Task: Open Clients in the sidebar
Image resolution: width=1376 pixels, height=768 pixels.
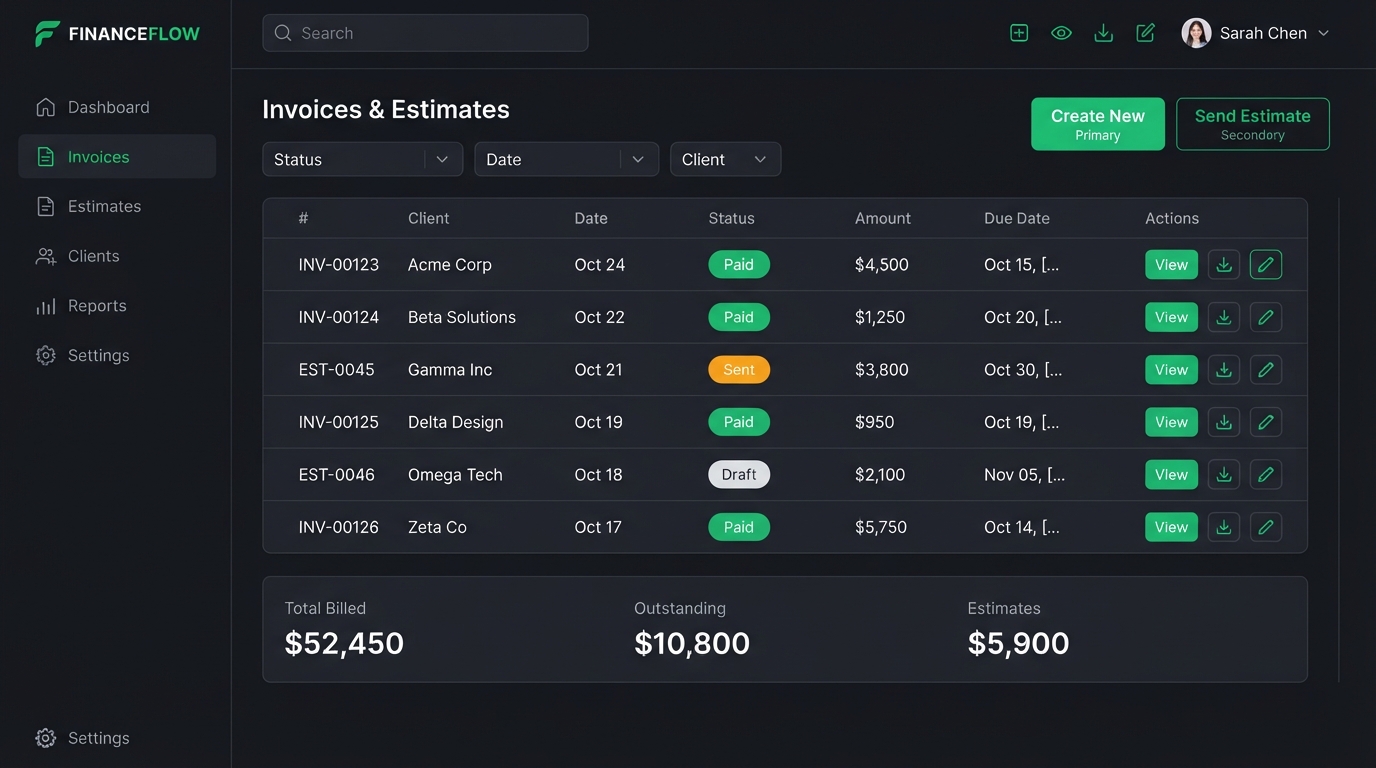Action: 117,256
